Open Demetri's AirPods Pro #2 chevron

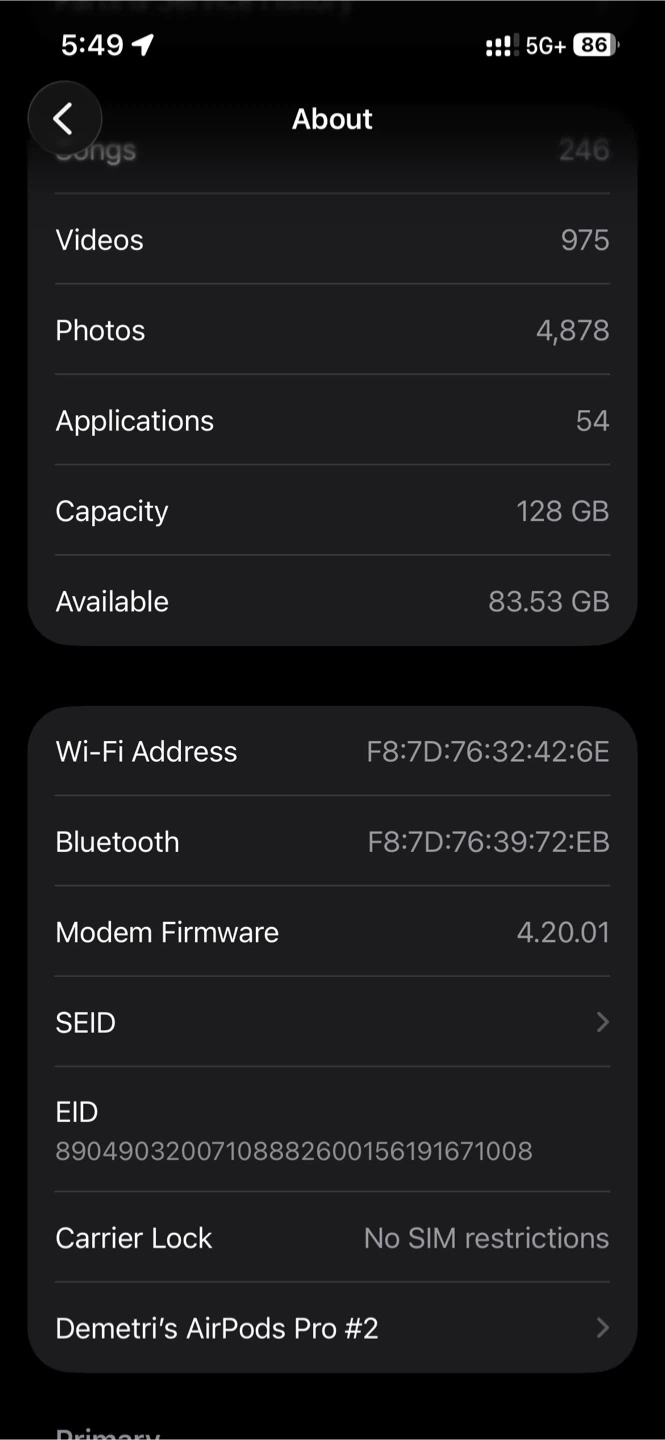tap(602, 1328)
